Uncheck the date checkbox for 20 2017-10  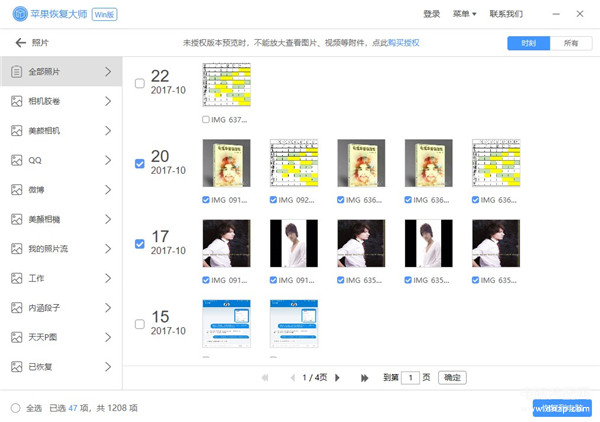tap(140, 163)
